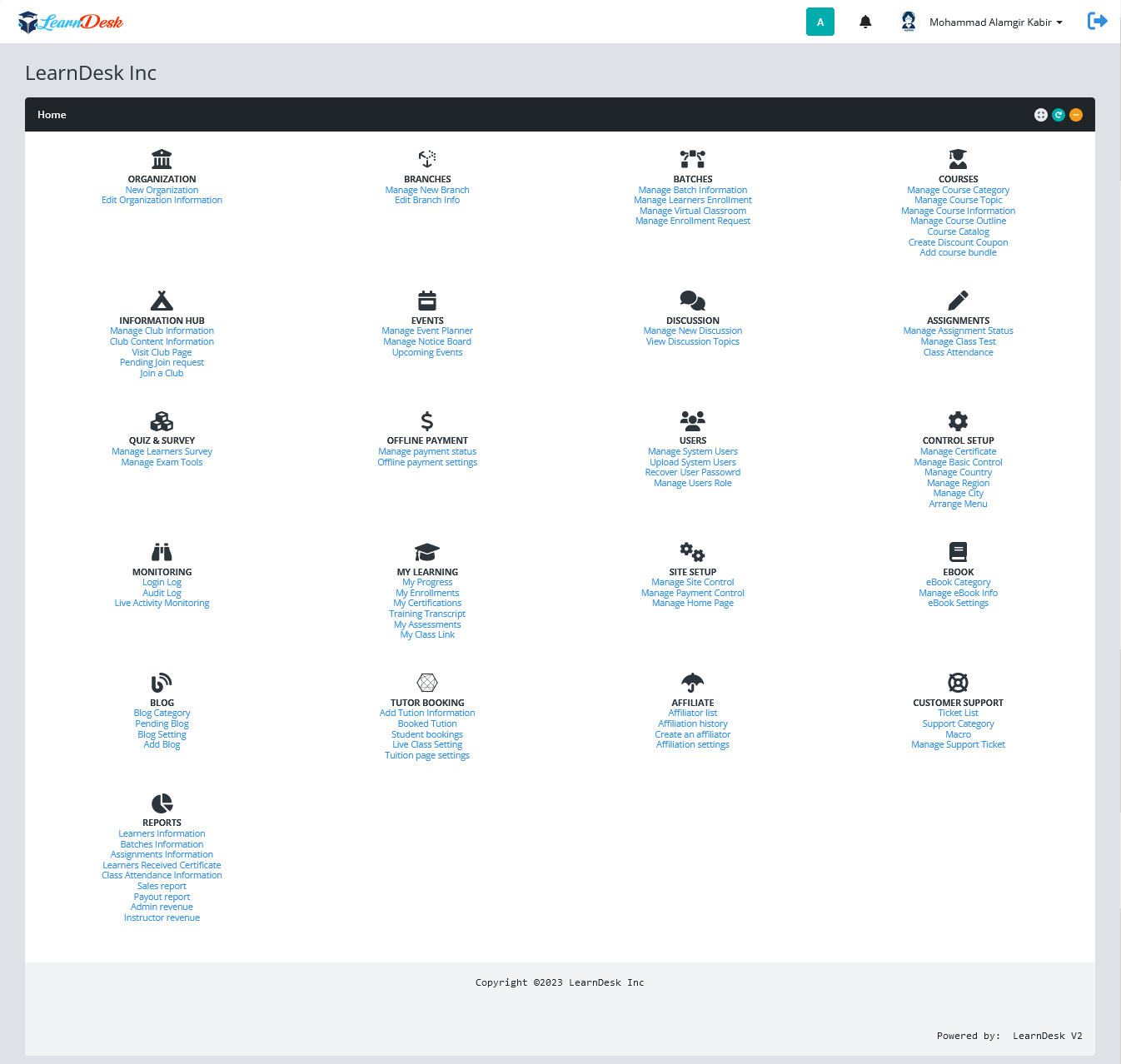Open Live Activity Monitoring link
This screenshot has width=1121, height=1064.
(162, 603)
